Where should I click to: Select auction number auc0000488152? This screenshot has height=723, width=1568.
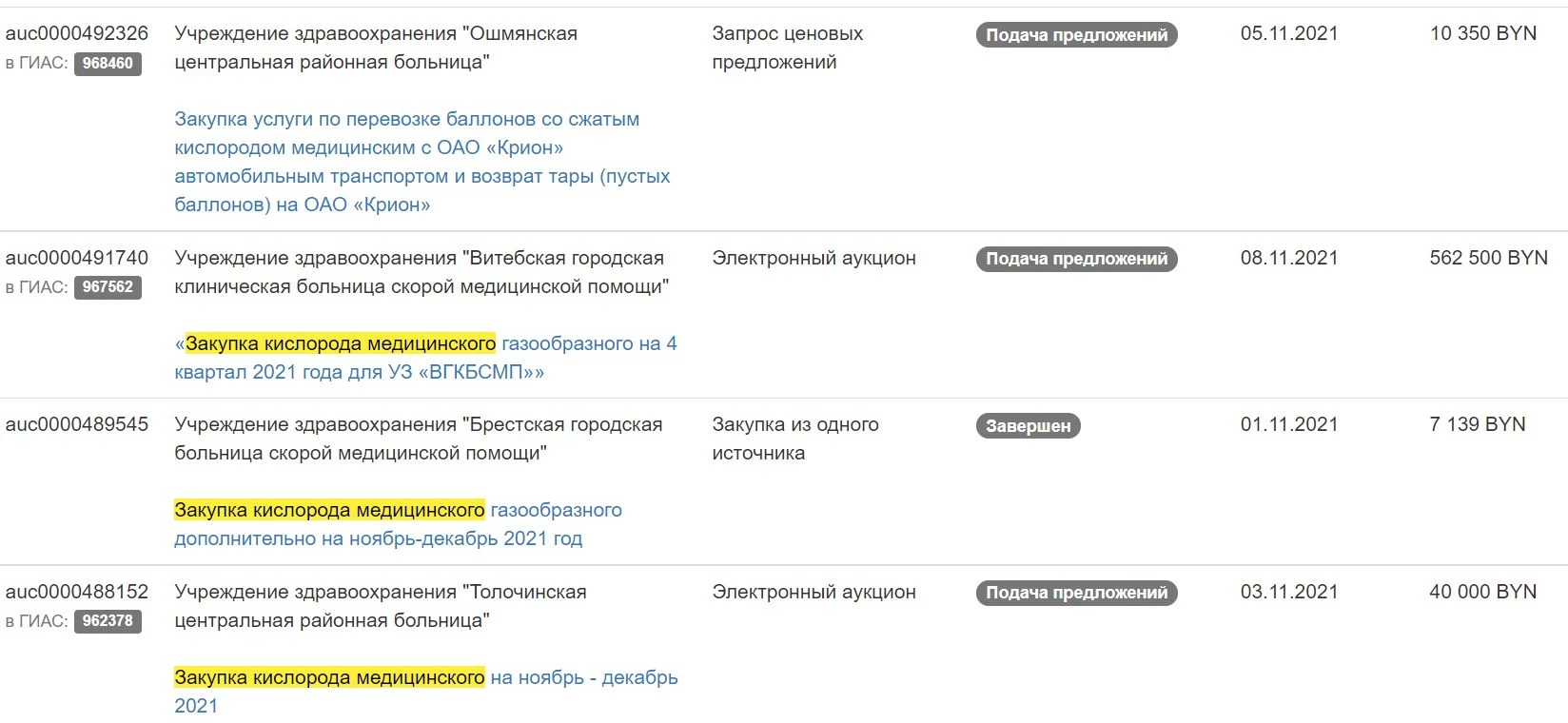pyautogui.click(x=77, y=592)
